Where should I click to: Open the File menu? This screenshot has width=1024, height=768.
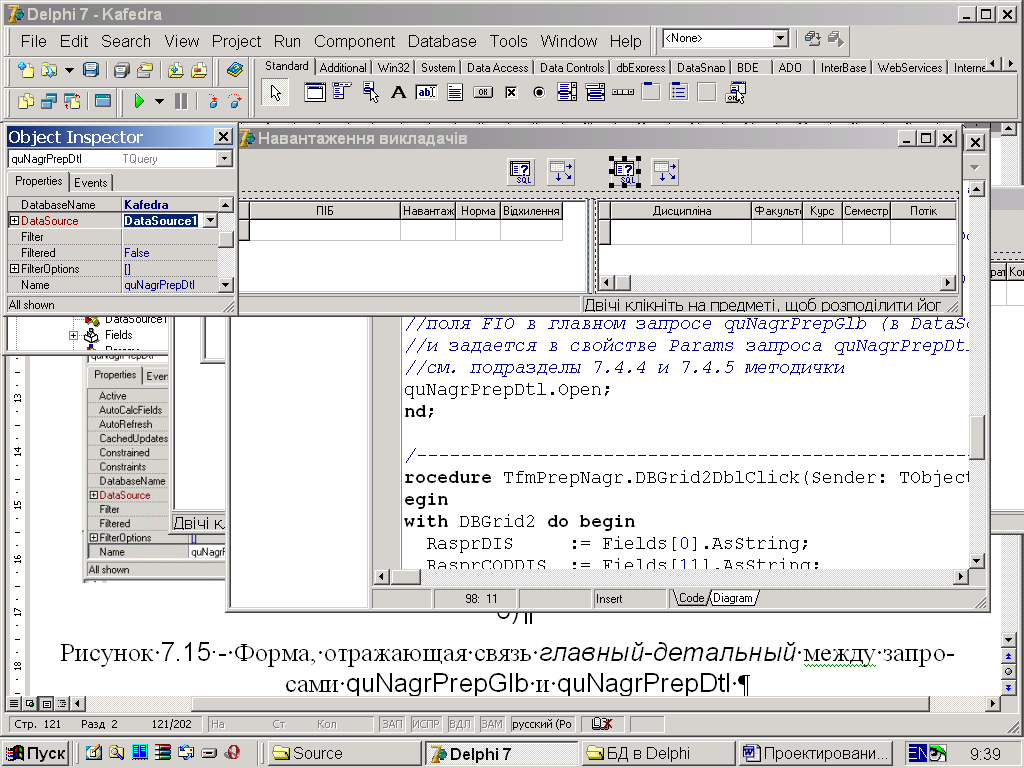(33, 41)
